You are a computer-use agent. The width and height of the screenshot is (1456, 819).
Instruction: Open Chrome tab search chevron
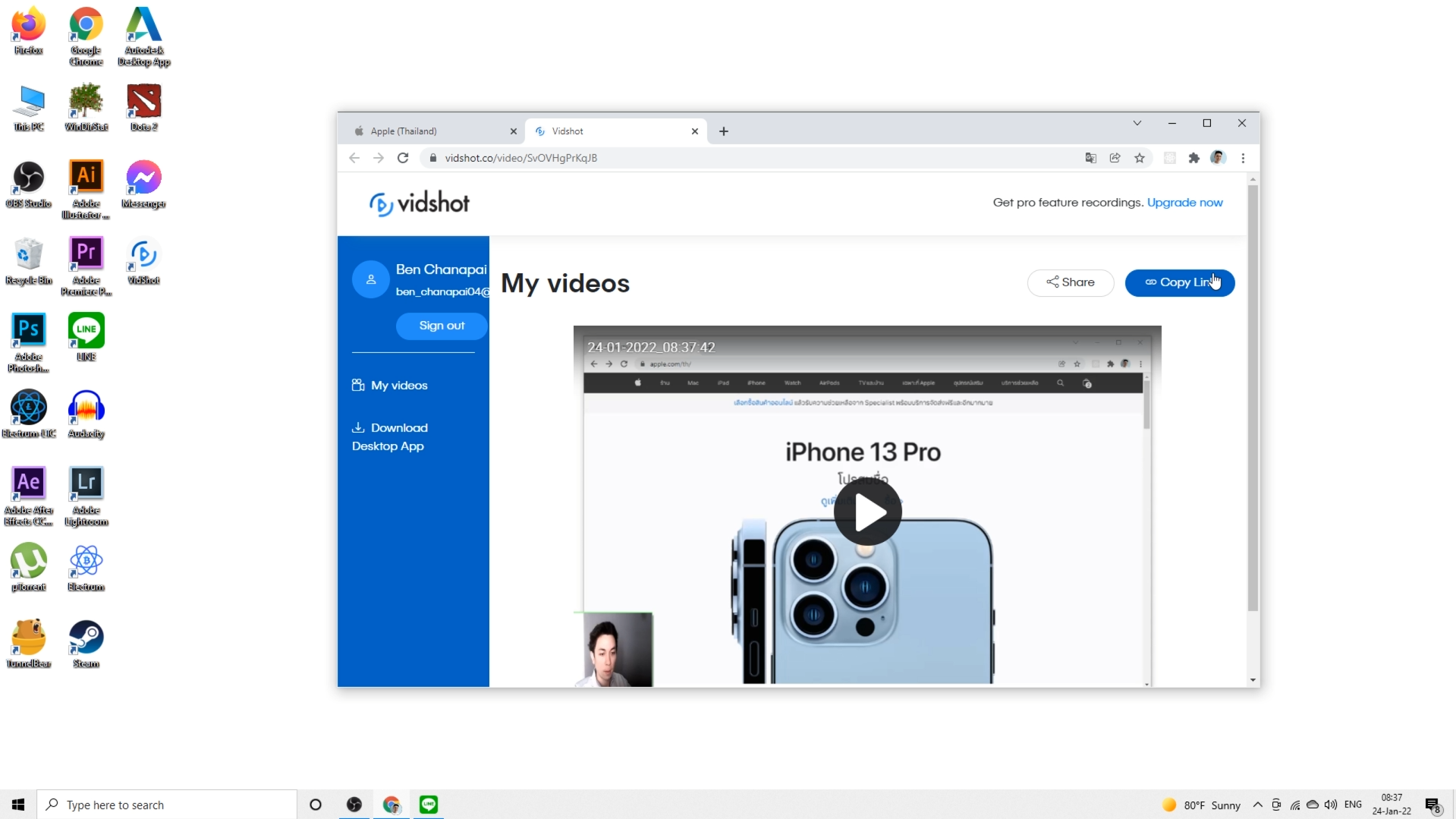tap(1137, 123)
